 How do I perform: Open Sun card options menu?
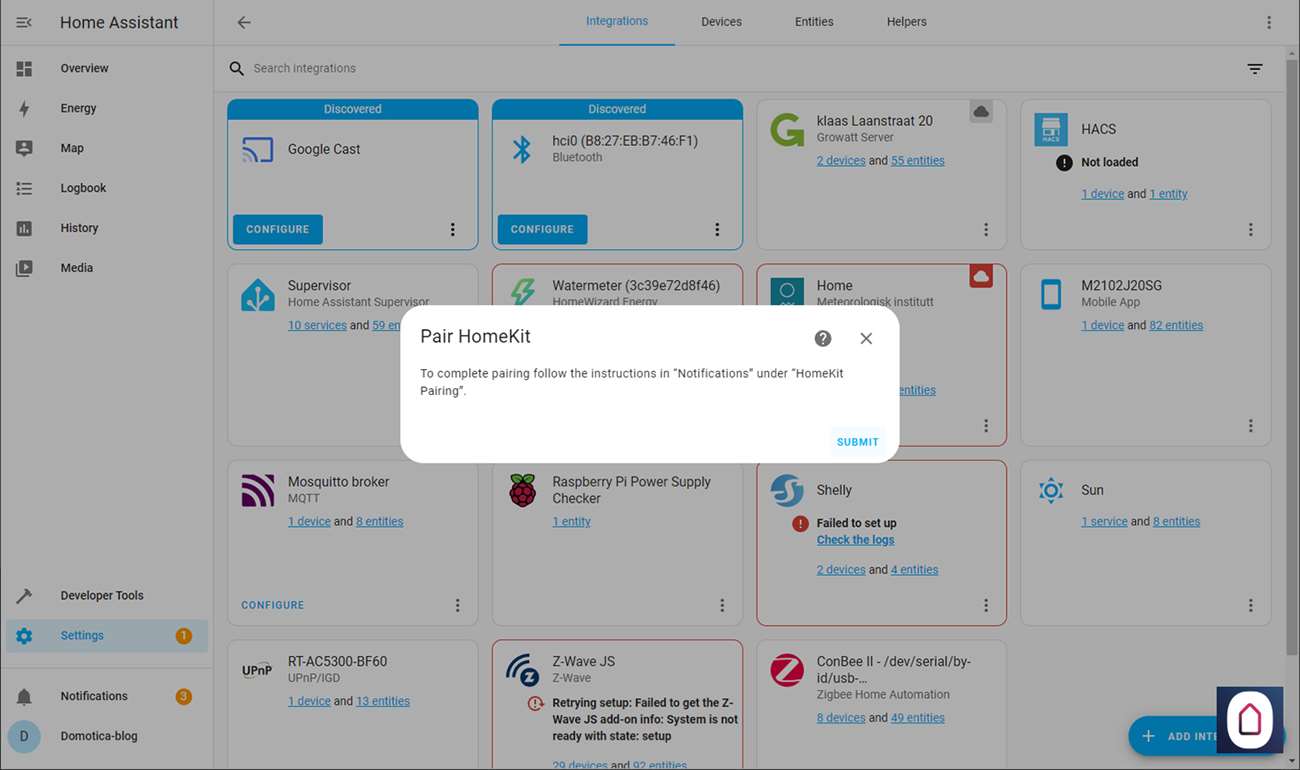pyautogui.click(x=1251, y=605)
